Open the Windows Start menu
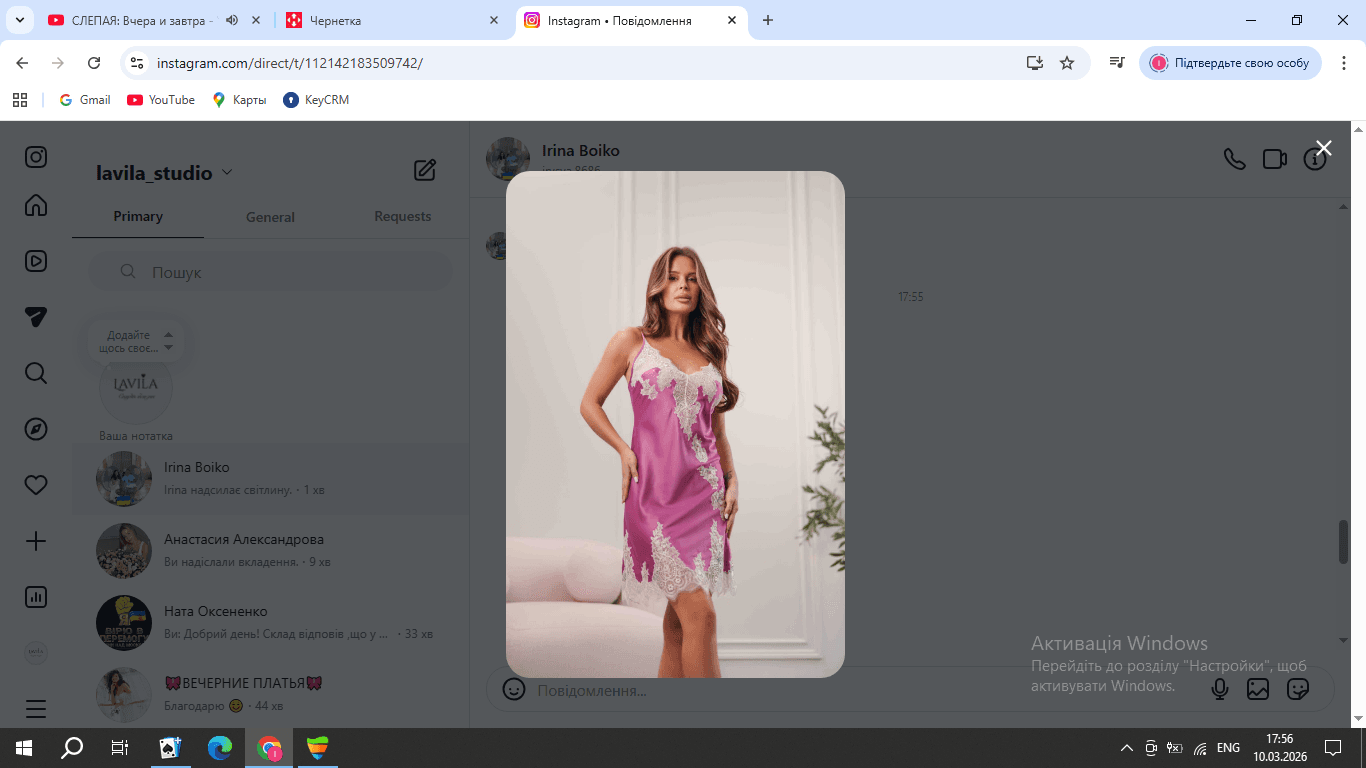 click(24, 747)
